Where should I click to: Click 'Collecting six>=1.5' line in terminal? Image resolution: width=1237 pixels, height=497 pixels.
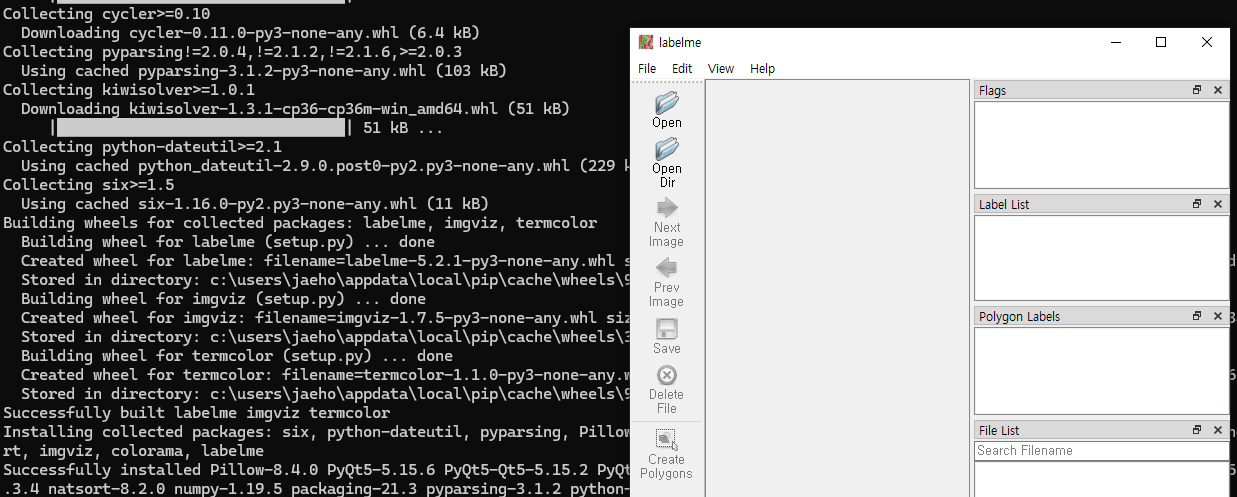89,185
